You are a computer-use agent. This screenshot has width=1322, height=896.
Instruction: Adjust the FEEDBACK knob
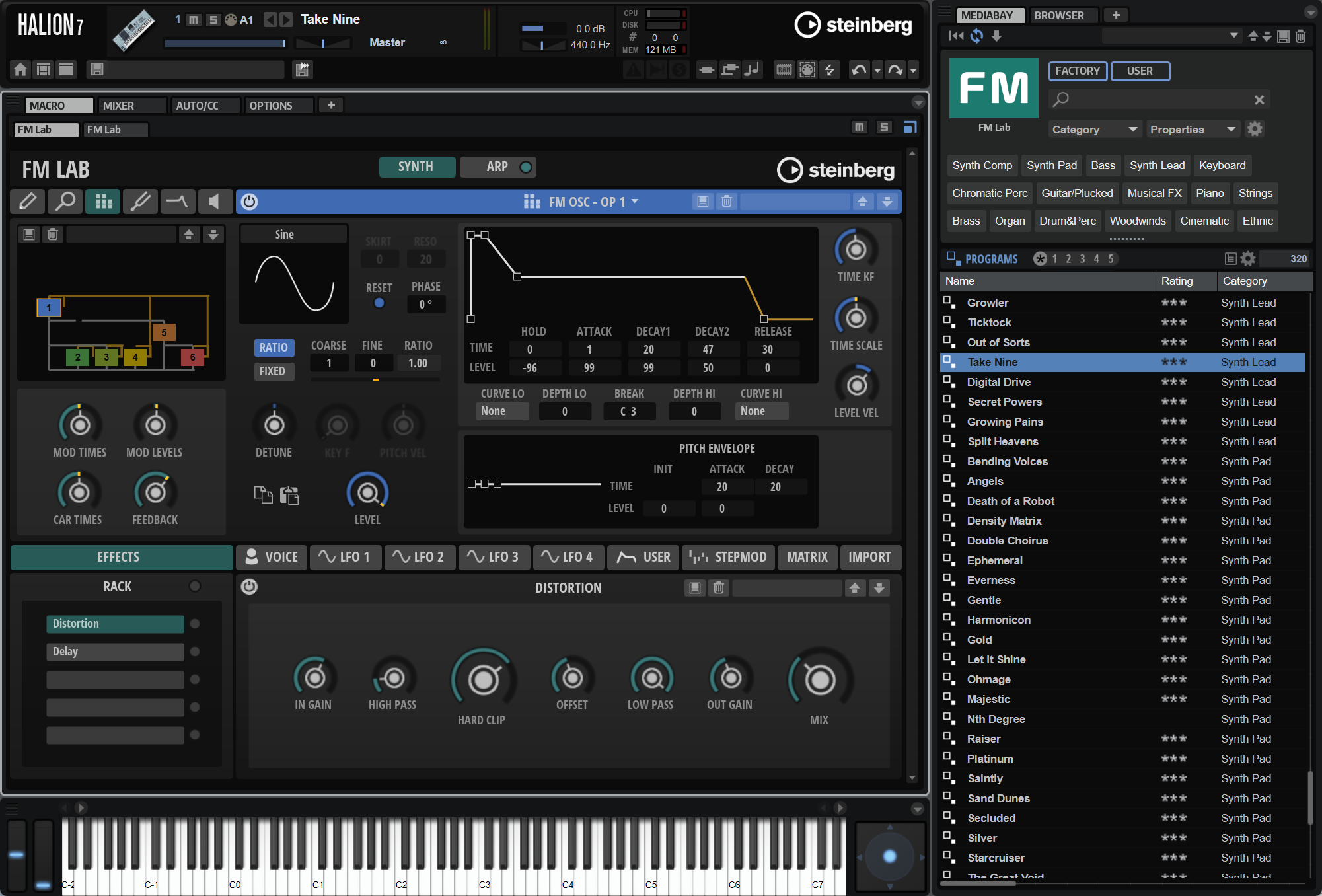pyautogui.click(x=155, y=492)
